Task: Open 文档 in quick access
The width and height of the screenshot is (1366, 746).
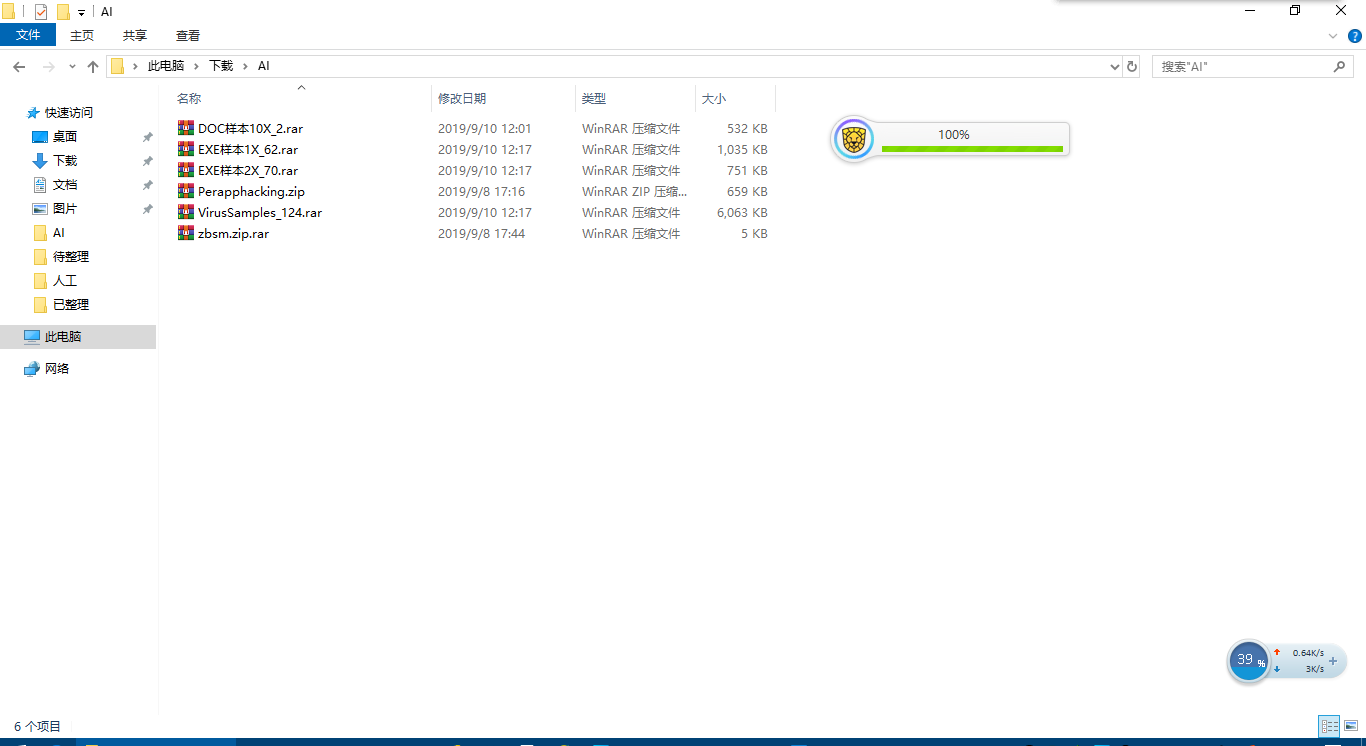Action: [65, 185]
